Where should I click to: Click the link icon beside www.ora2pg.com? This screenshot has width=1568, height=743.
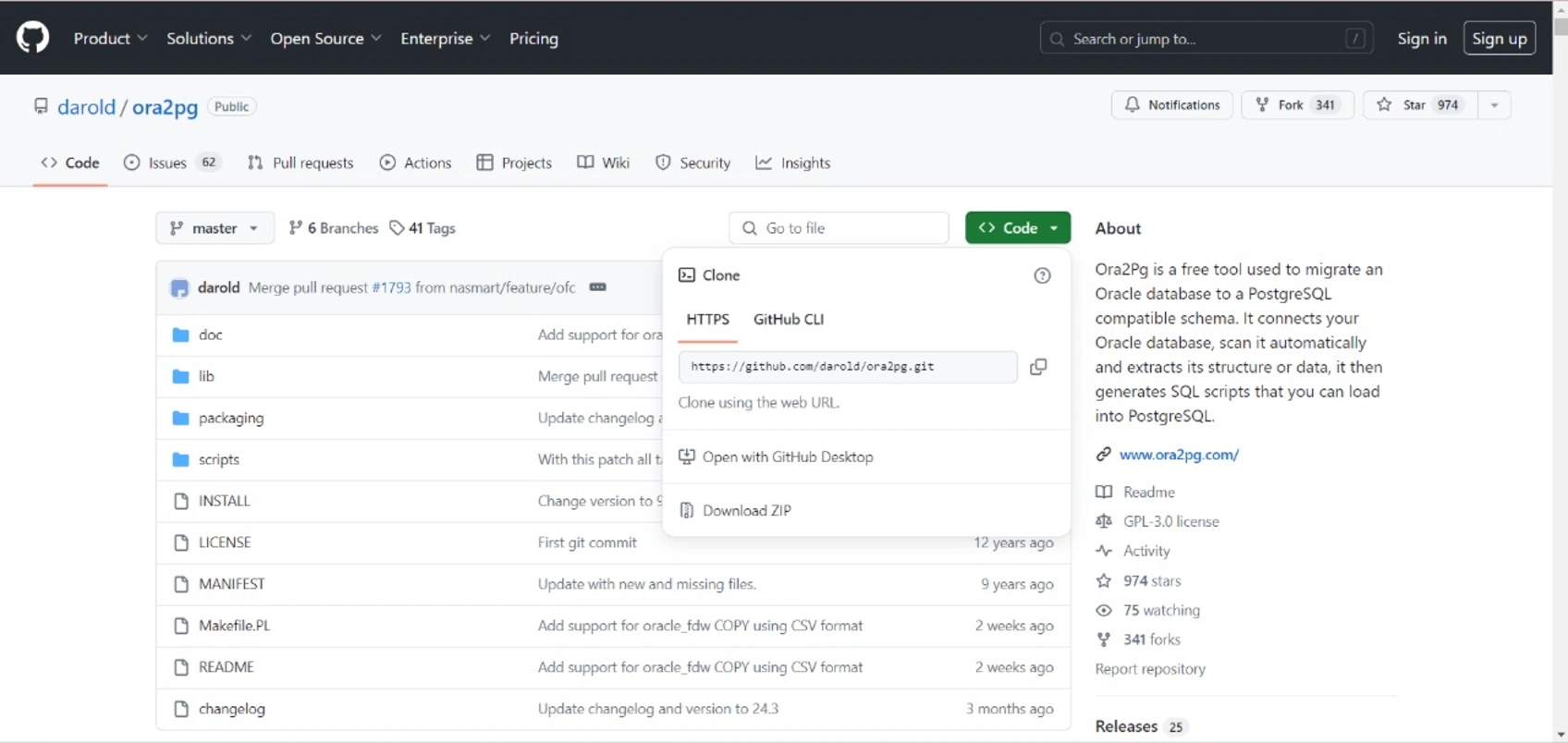[x=1104, y=455]
